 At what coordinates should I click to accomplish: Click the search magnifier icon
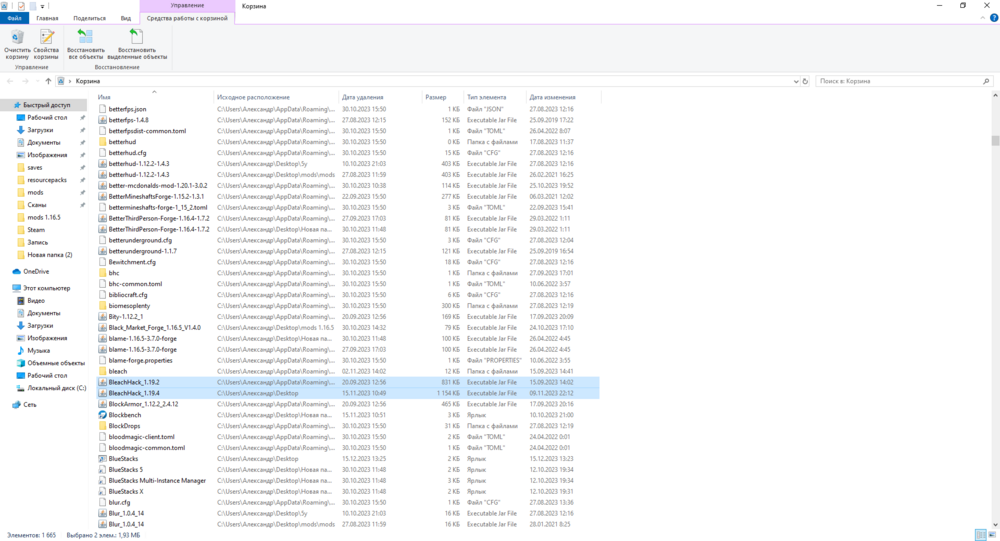click(x=986, y=81)
